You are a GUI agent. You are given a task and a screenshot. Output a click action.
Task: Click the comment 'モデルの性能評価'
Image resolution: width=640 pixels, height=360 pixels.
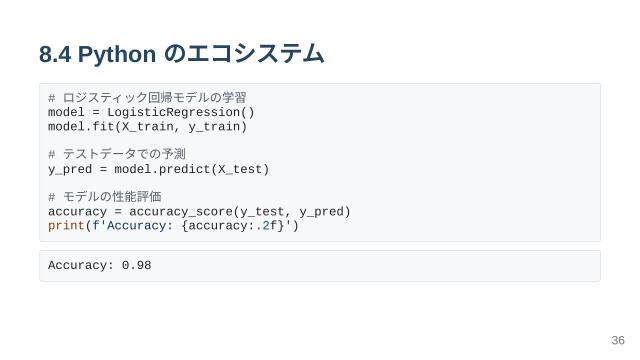click(x=112, y=197)
